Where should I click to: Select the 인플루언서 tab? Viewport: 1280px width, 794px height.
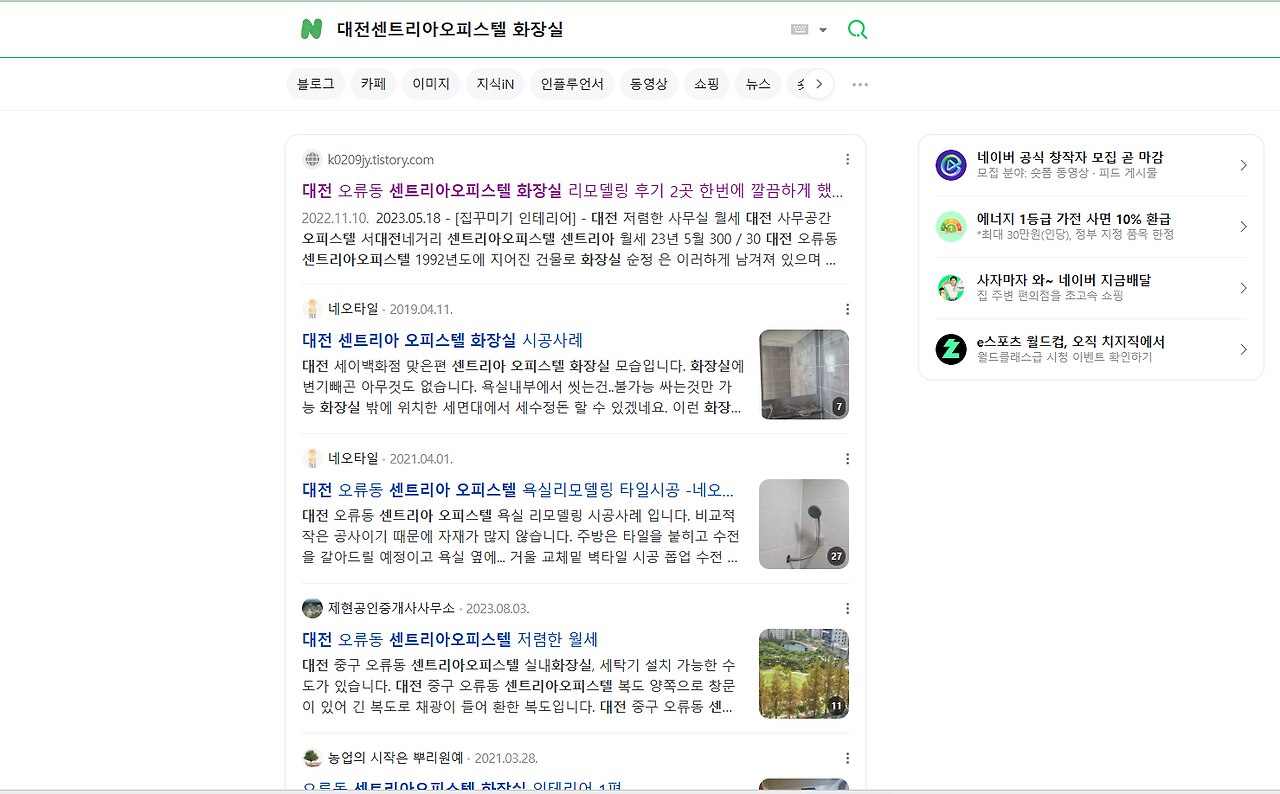click(x=572, y=84)
